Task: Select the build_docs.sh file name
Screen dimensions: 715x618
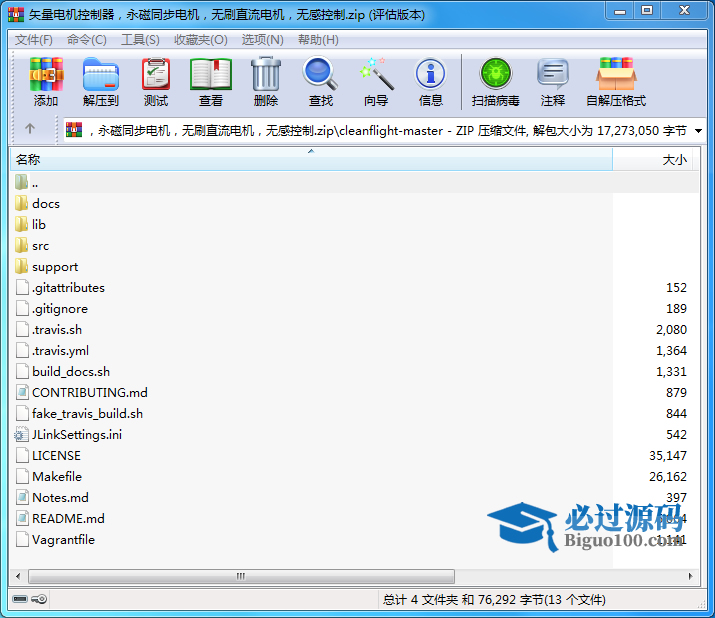Action: [x=71, y=372]
